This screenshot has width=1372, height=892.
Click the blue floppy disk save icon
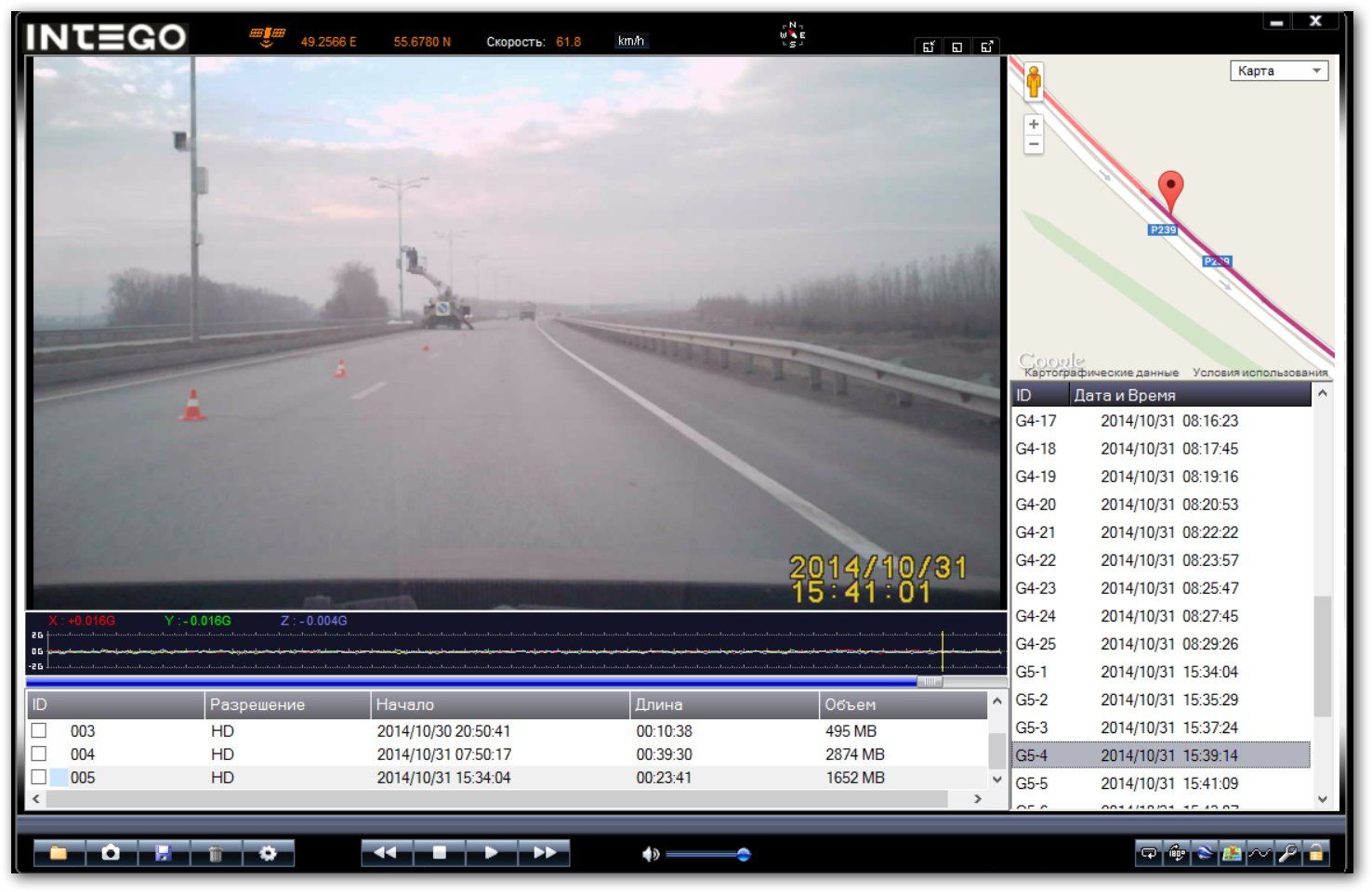pos(163,853)
